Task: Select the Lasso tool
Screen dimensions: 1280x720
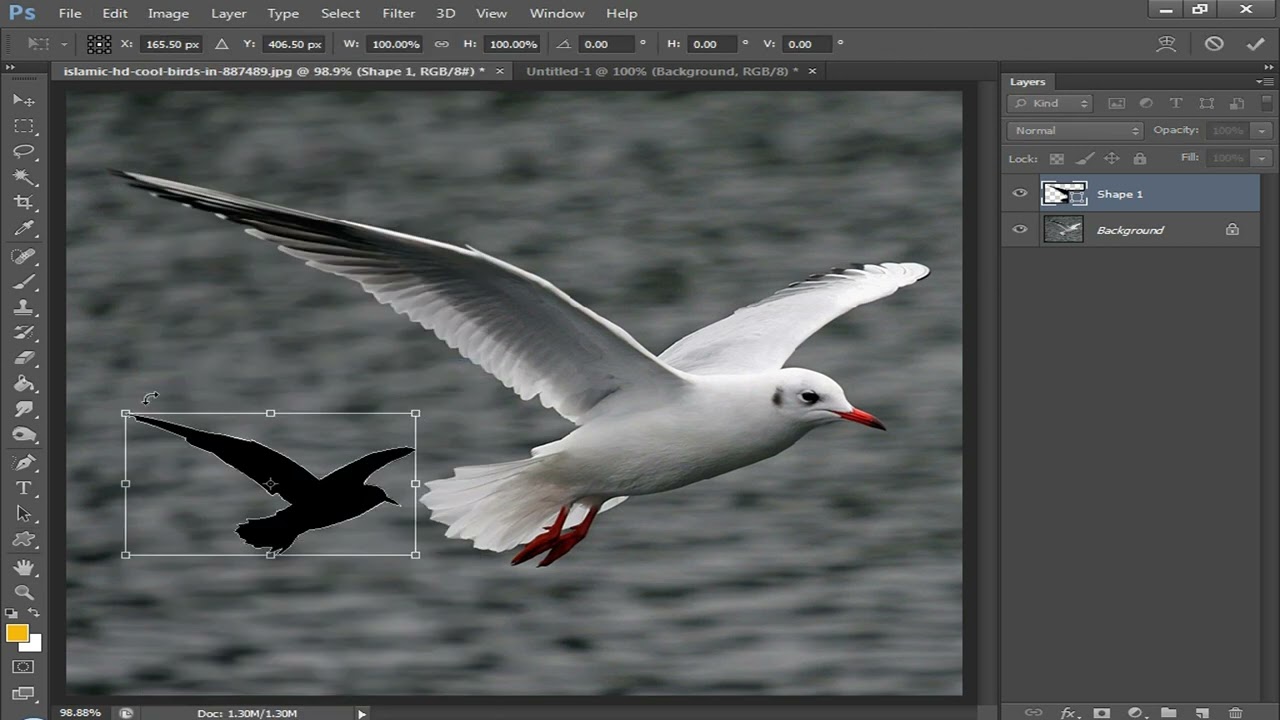Action: tap(23, 152)
